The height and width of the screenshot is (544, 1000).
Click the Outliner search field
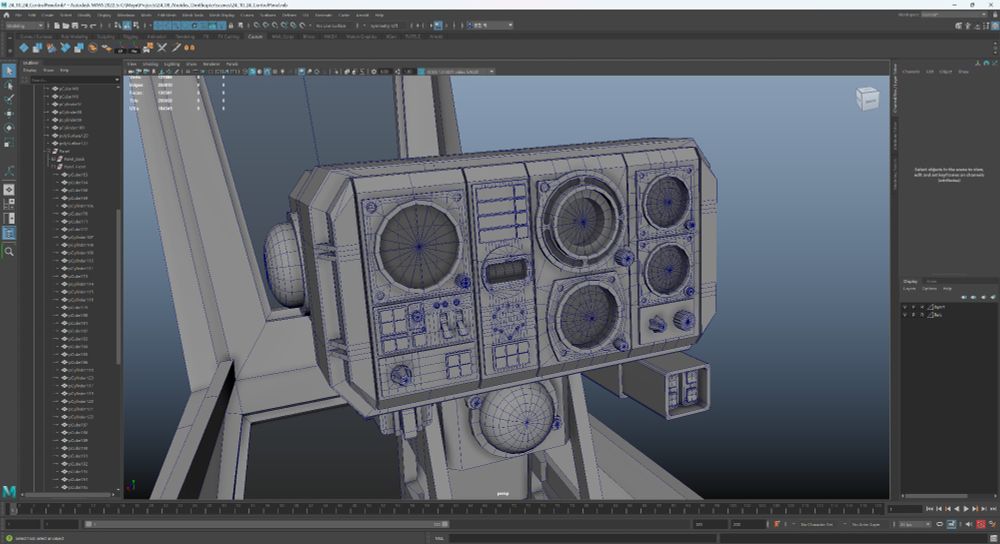pyautogui.click(x=70, y=79)
